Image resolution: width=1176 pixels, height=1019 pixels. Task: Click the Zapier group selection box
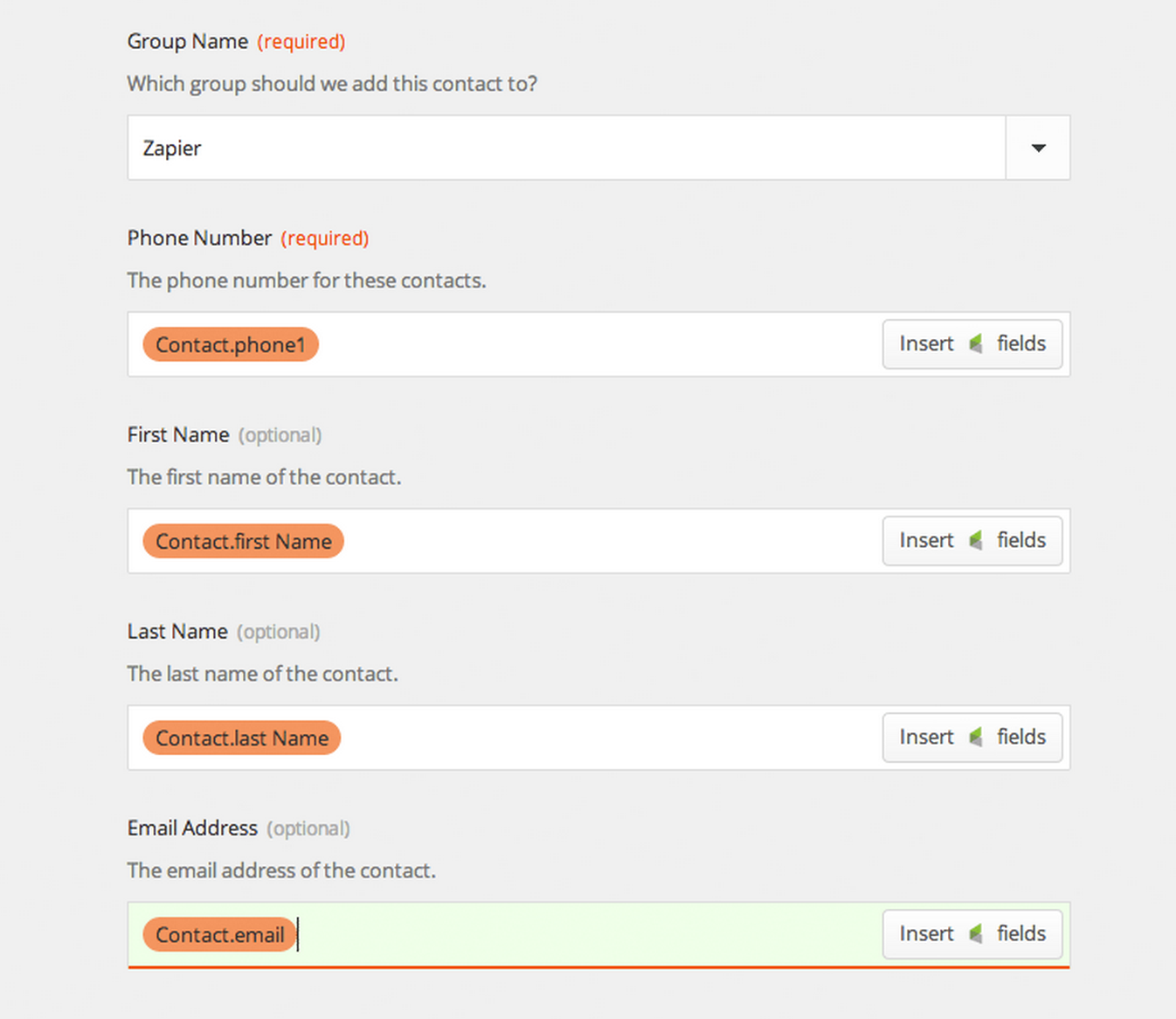pos(566,148)
